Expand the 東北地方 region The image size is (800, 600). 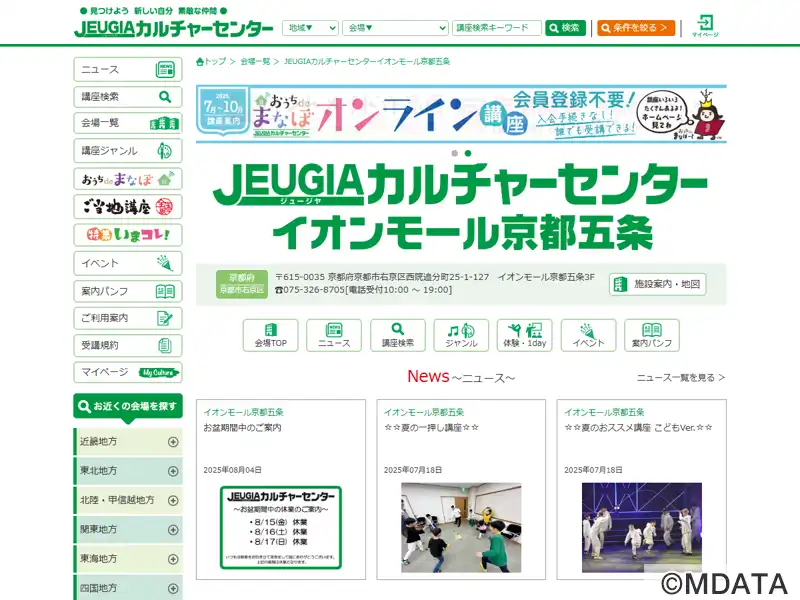(128, 471)
